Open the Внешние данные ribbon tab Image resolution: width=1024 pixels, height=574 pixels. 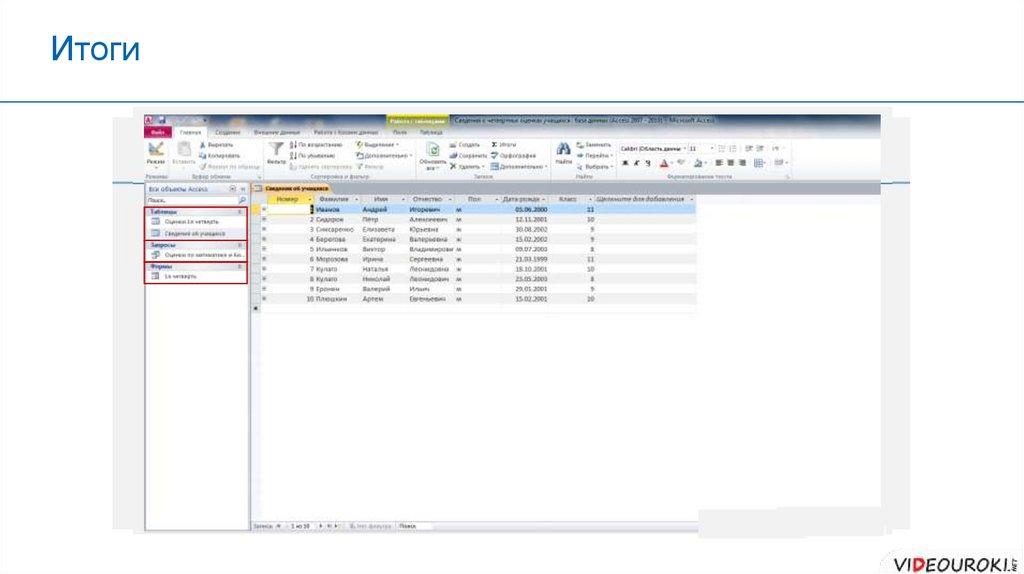[276, 132]
